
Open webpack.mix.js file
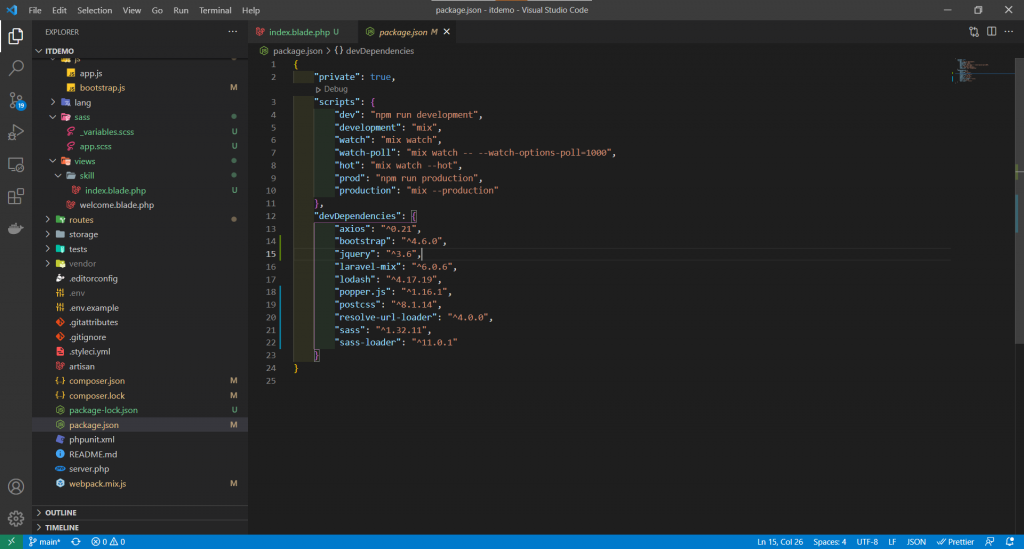[140, 484]
